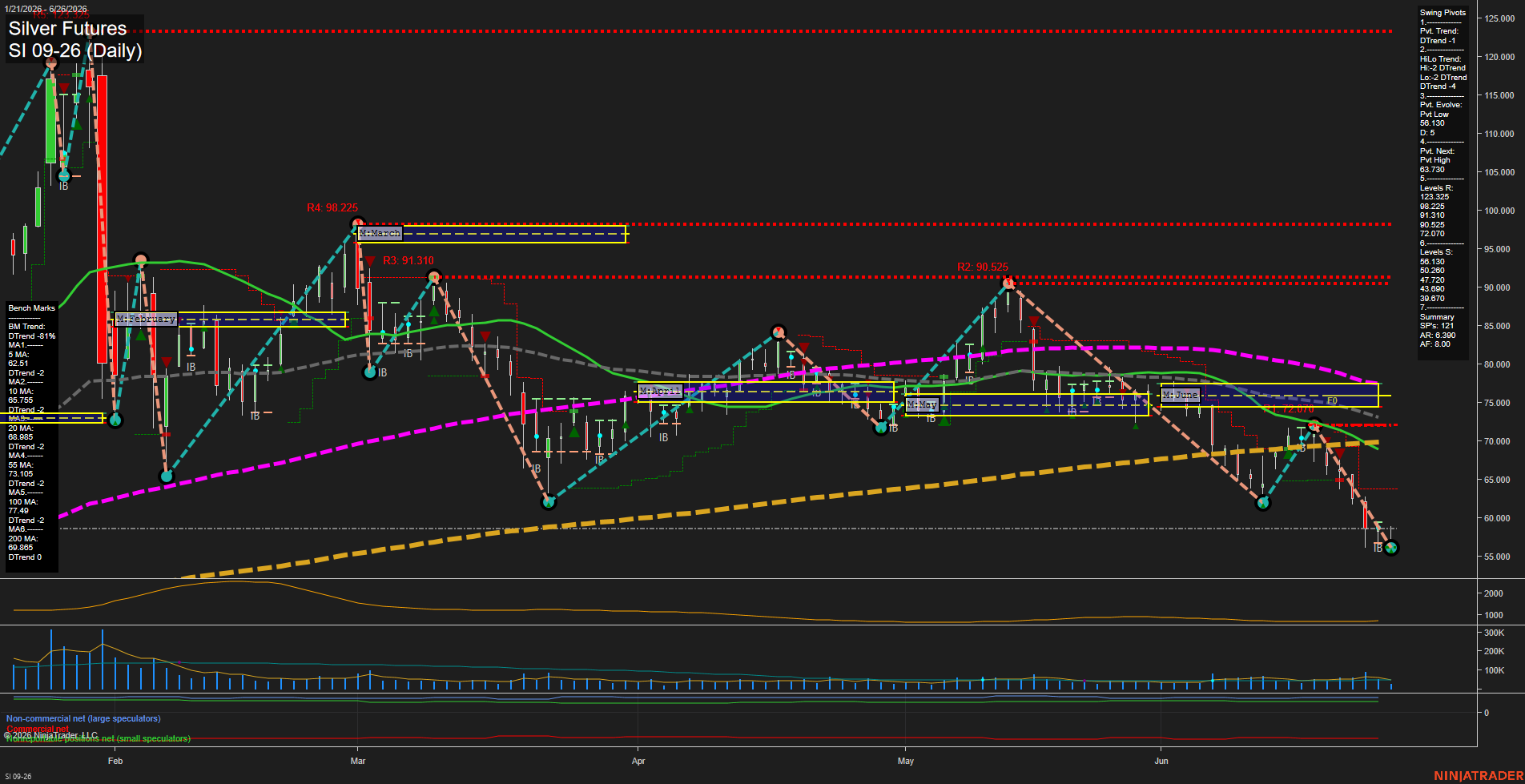Select 123.325 in the Levels R list
Image resolution: width=1525 pixels, height=784 pixels.
click(1434, 197)
